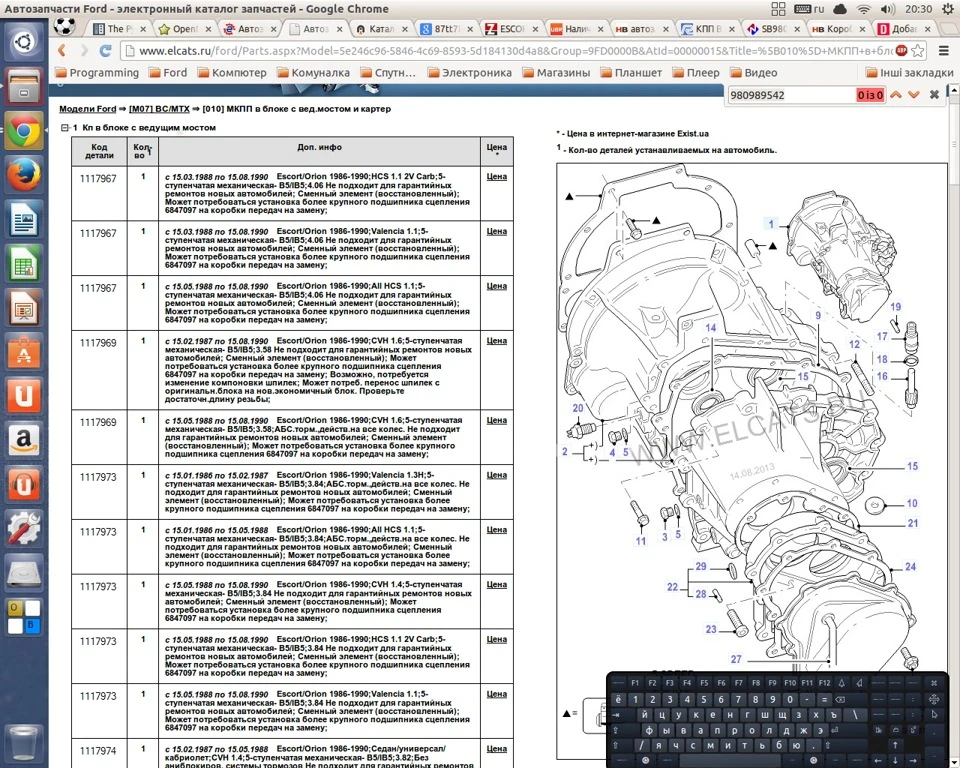Click part number 1 on the diagram
The image size is (960, 768).
pos(771,224)
